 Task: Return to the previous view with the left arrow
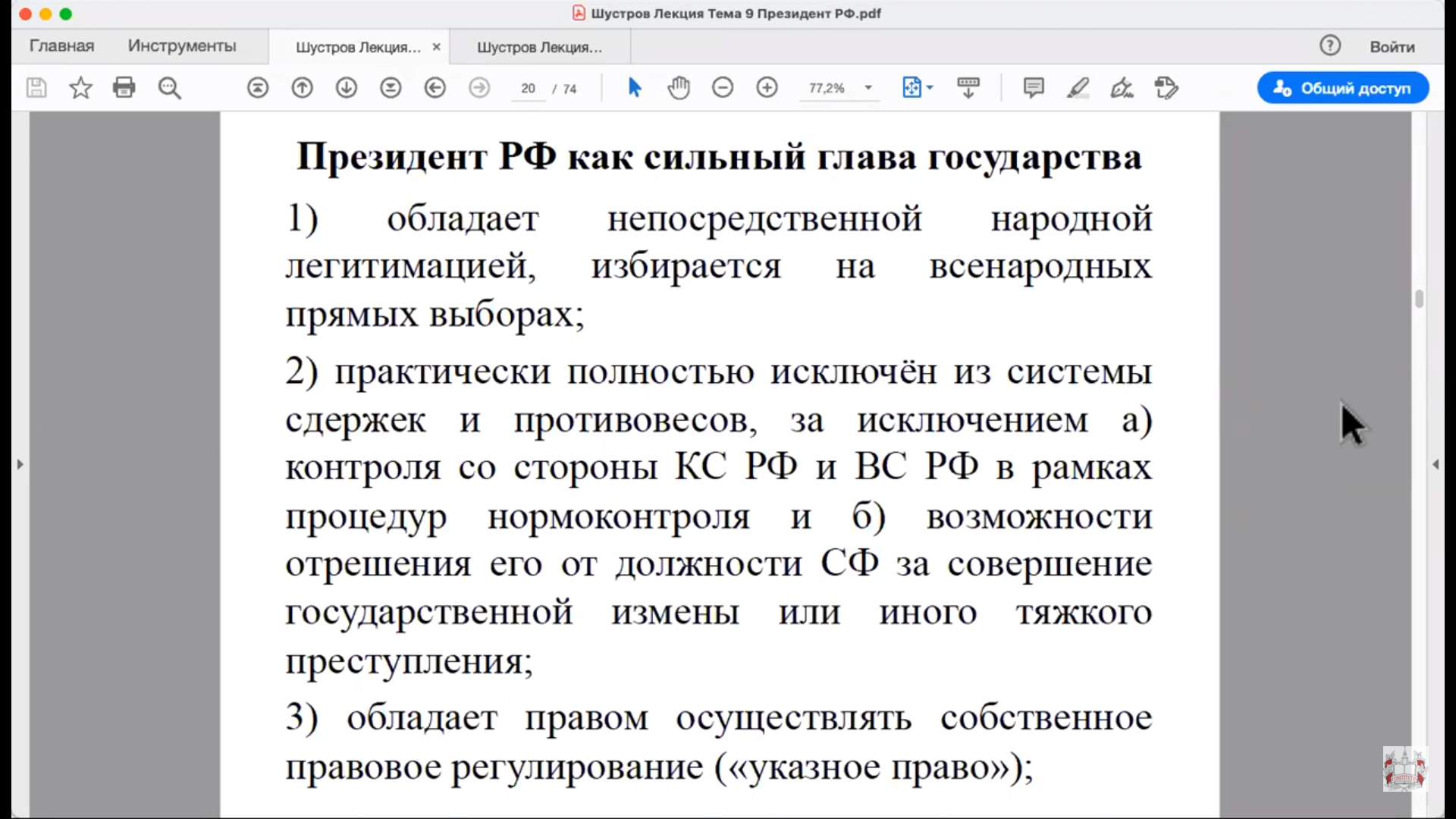[435, 88]
